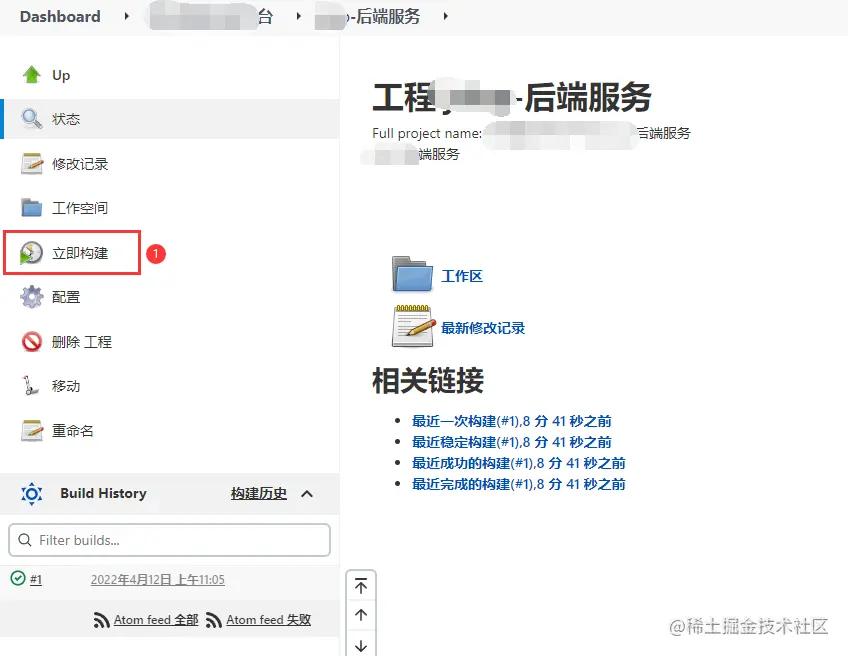
Task: Click the gear icon beside 配置
Action: [x=31, y=297]
